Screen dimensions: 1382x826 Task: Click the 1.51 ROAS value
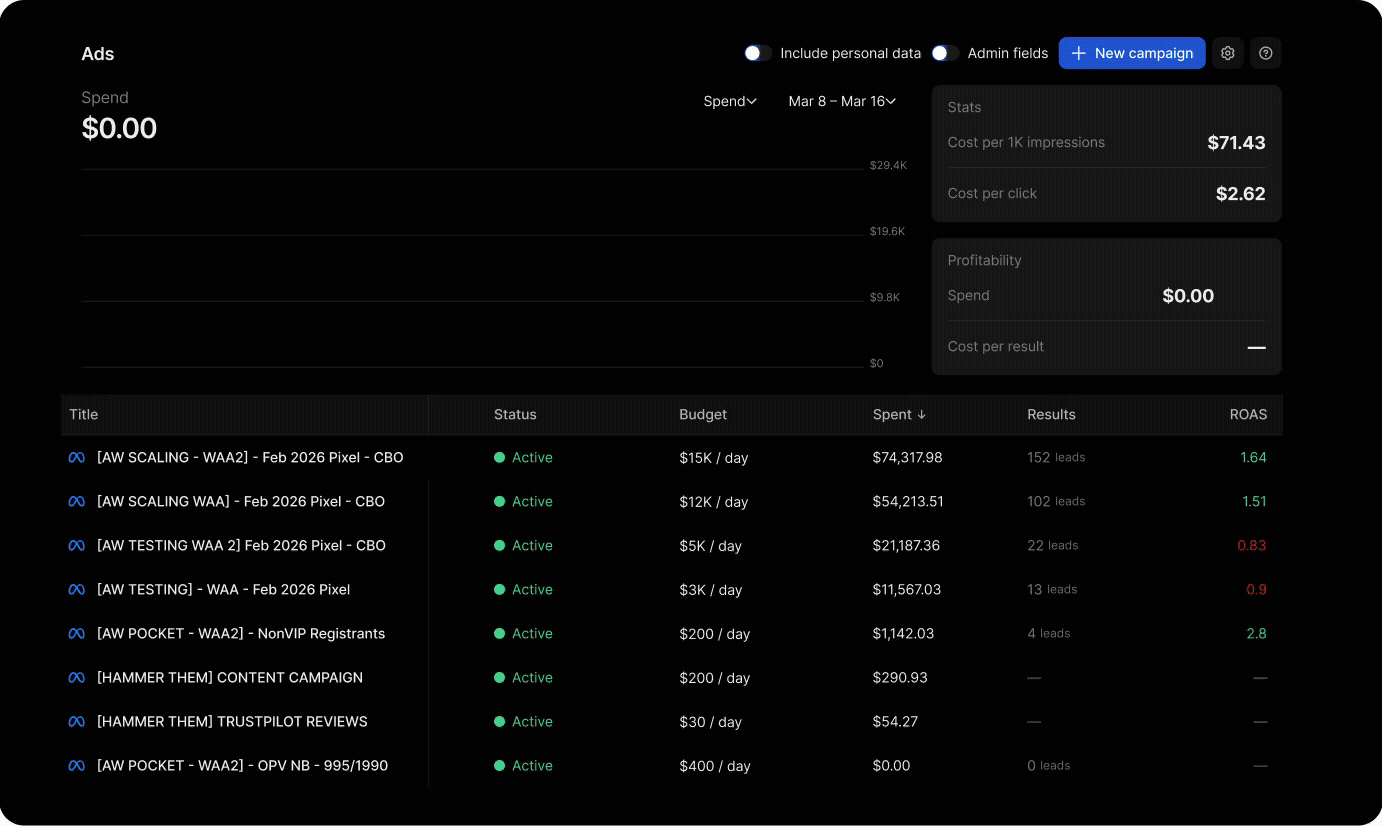[x=1254, y=501]
